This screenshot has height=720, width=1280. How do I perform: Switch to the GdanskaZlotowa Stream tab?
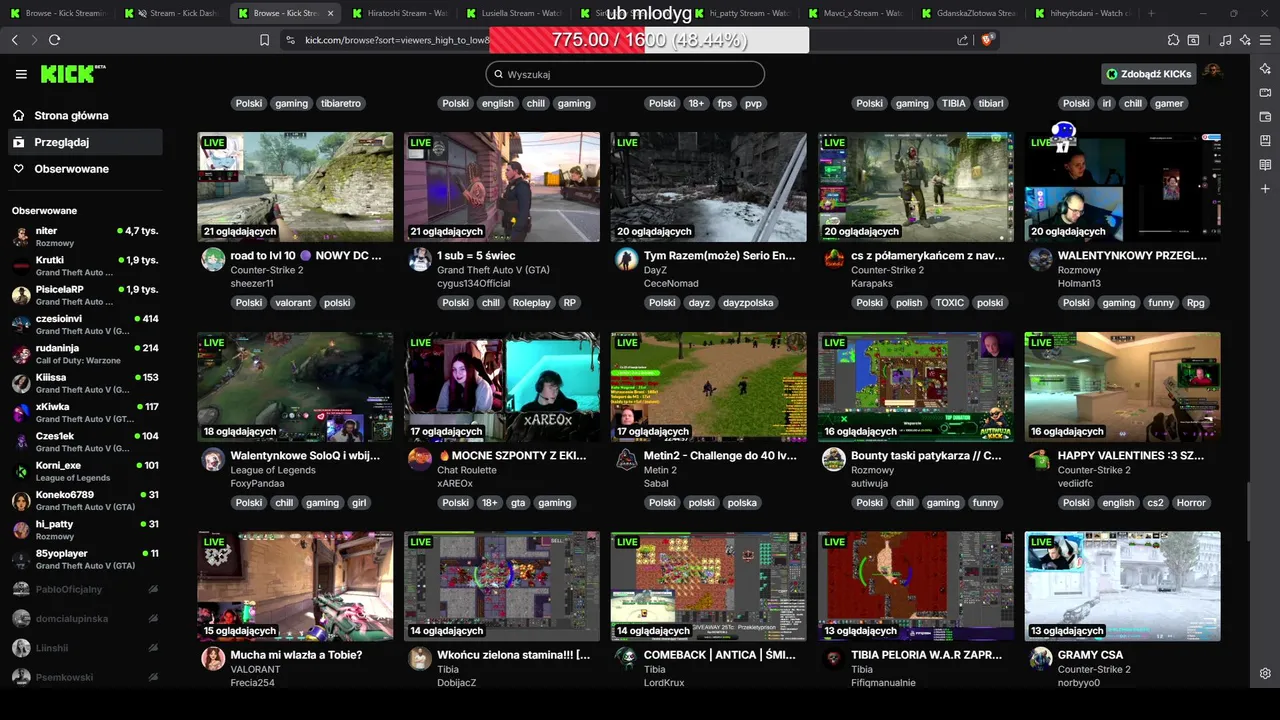click(969, 13)
